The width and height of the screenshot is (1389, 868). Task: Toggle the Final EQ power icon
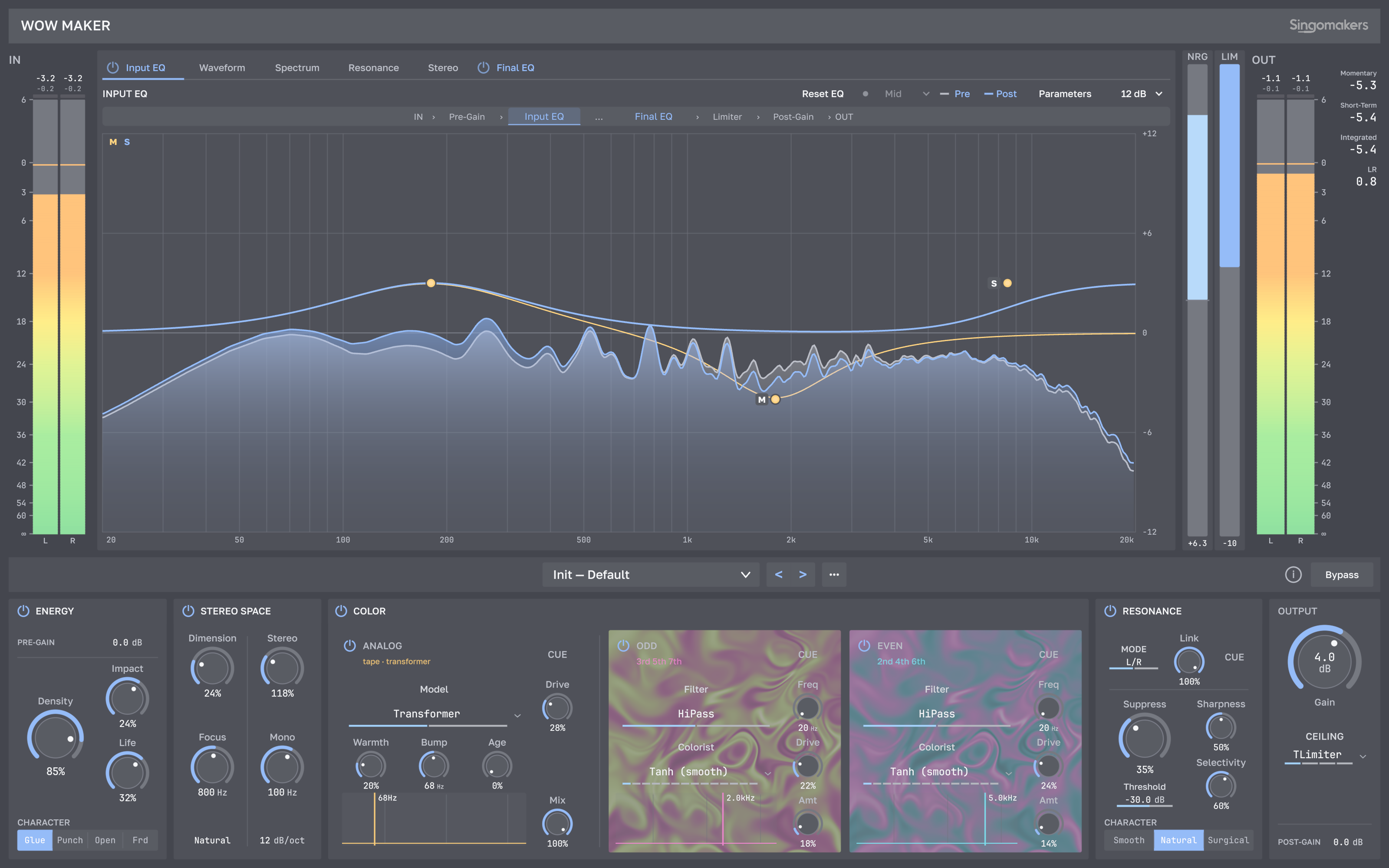(483, 68)
